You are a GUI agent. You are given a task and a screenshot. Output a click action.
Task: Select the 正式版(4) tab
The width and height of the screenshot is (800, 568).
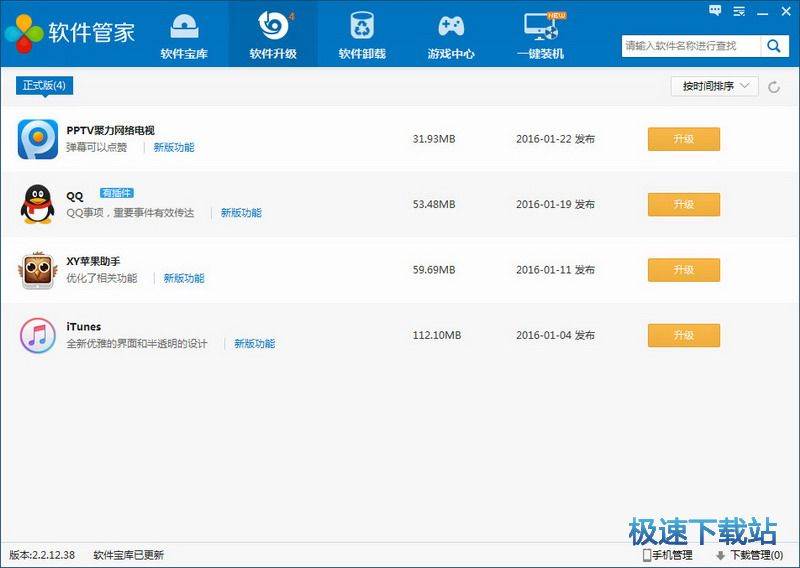pos(45,86)
